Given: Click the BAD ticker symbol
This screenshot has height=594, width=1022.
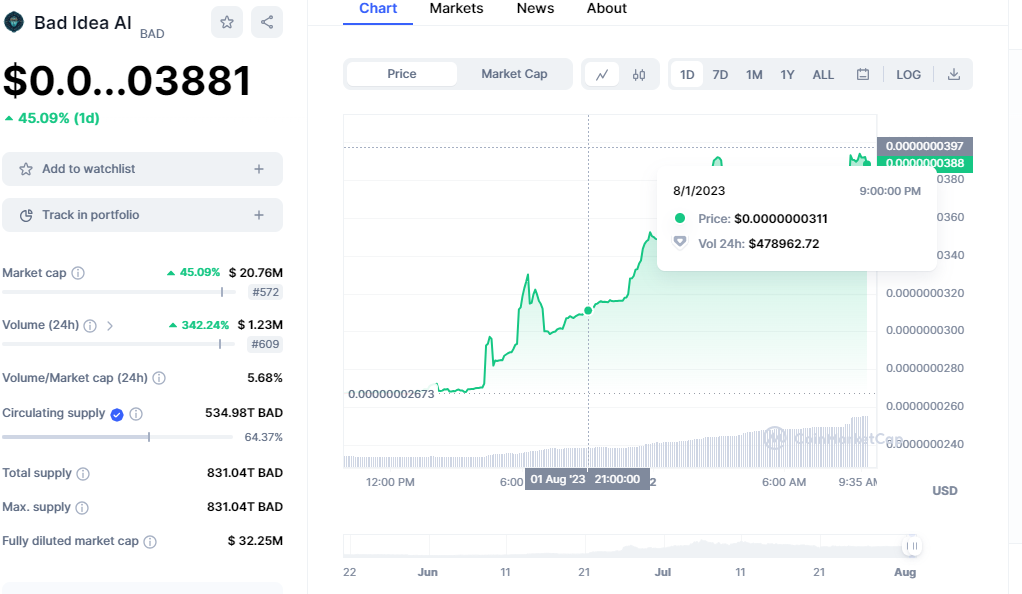Looking at the screenshot, I should (152, 34).
